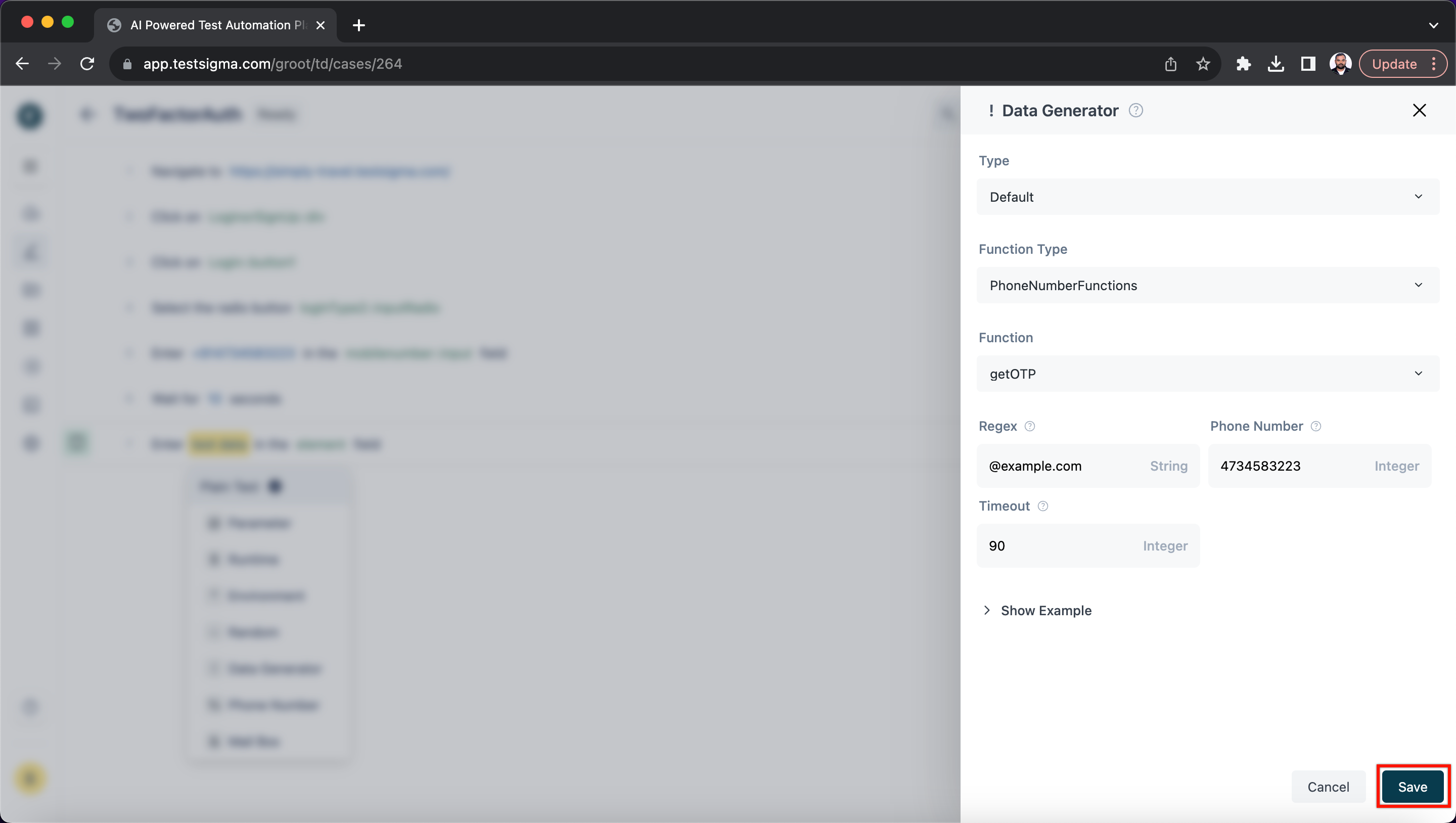Open the Function Type dropdown
Viewport: 1456px width, 823px height.
point(1205,285)
